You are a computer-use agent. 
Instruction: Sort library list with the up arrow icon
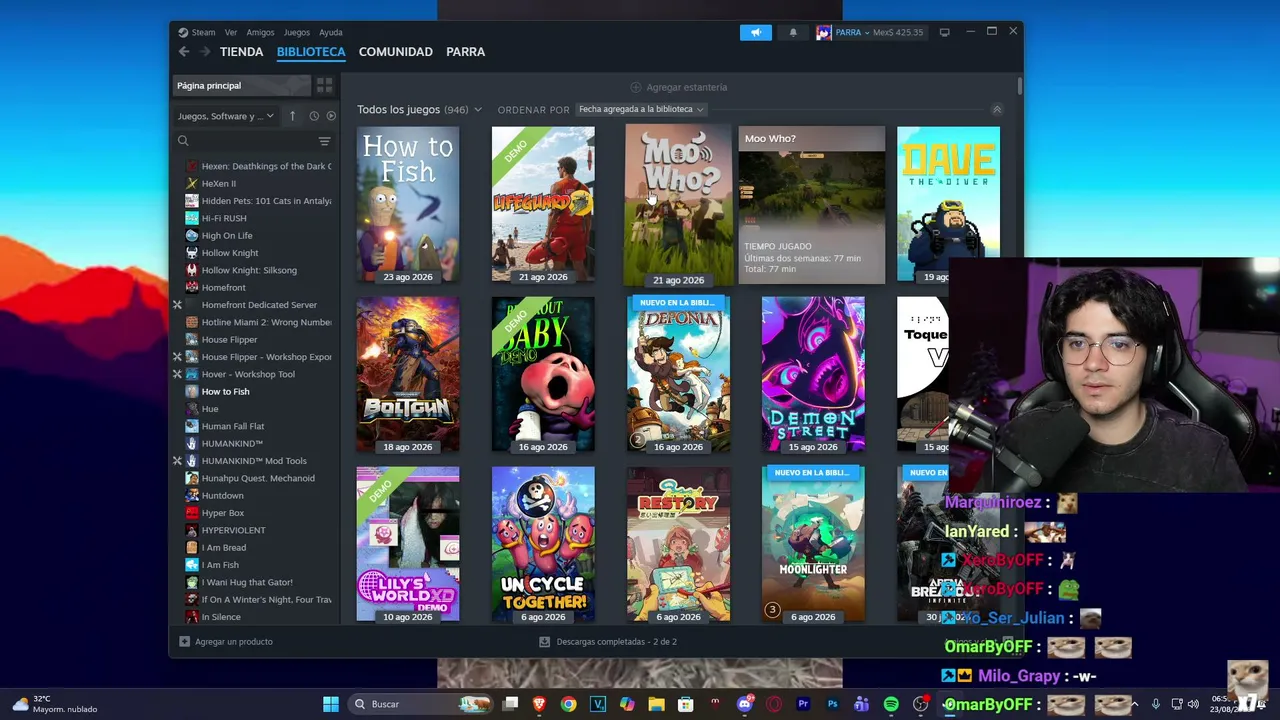[x=292, y=116]
